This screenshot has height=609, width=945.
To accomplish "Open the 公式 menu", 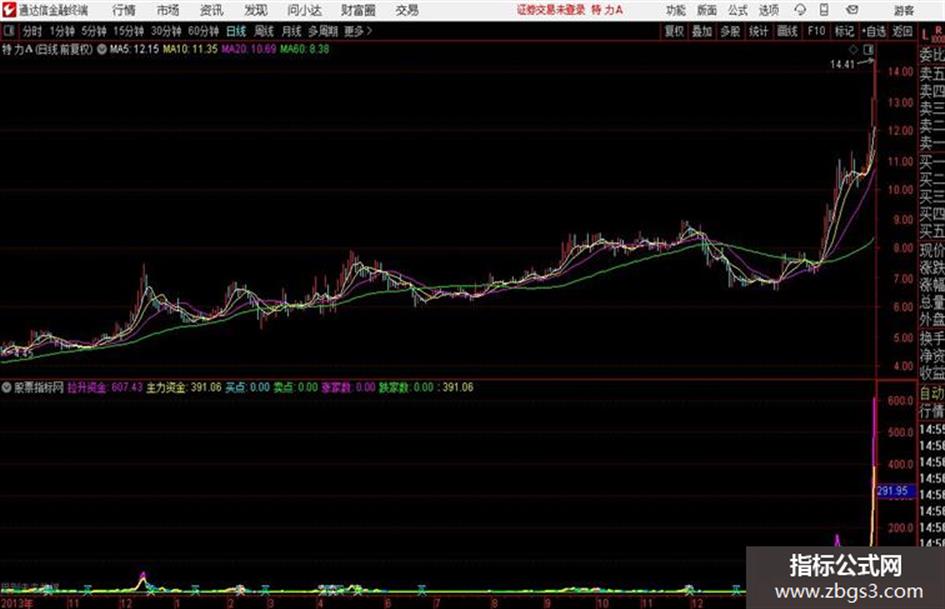I will (x=737, y=10).
